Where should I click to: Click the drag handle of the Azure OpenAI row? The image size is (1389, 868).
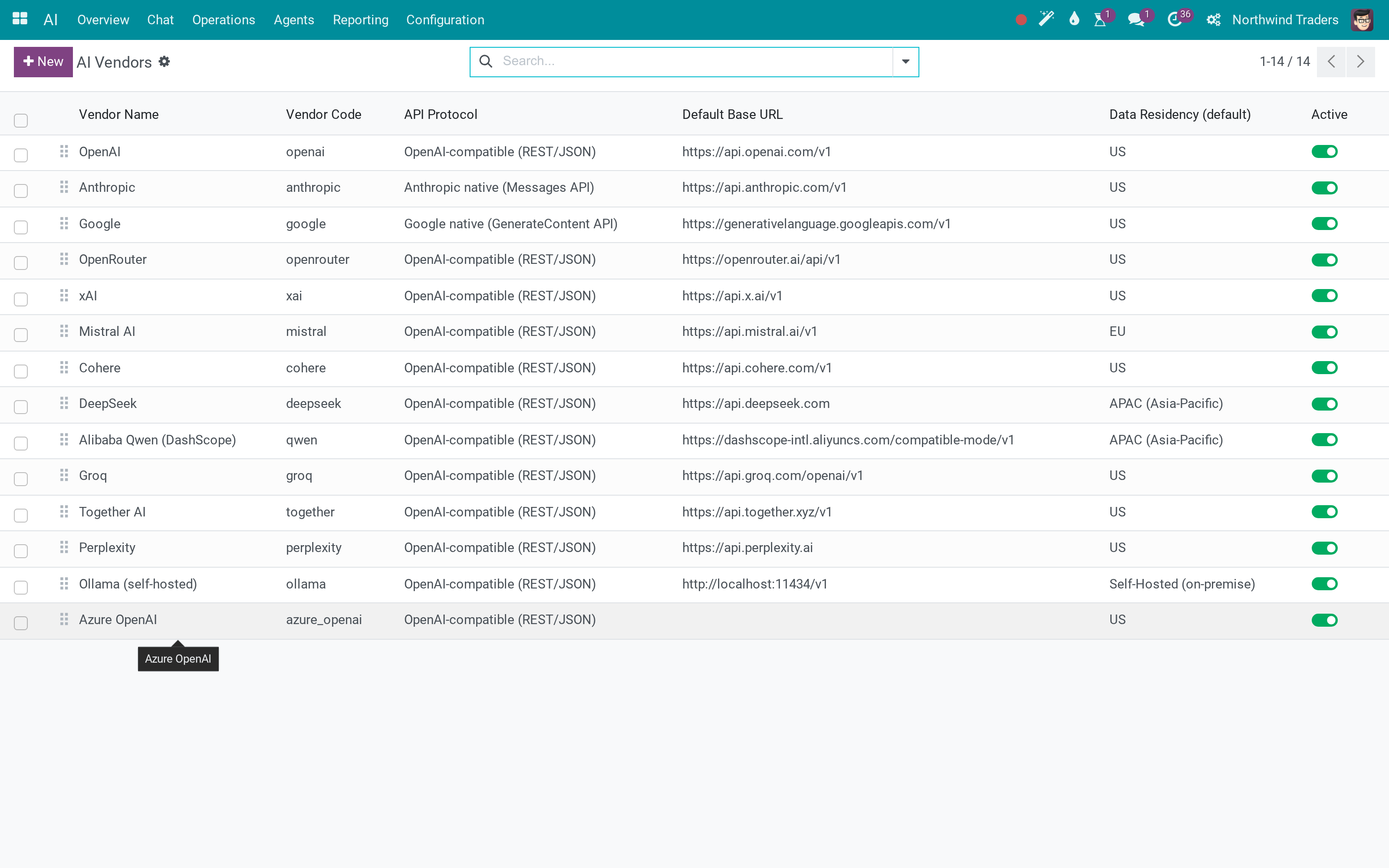(64, 619)
